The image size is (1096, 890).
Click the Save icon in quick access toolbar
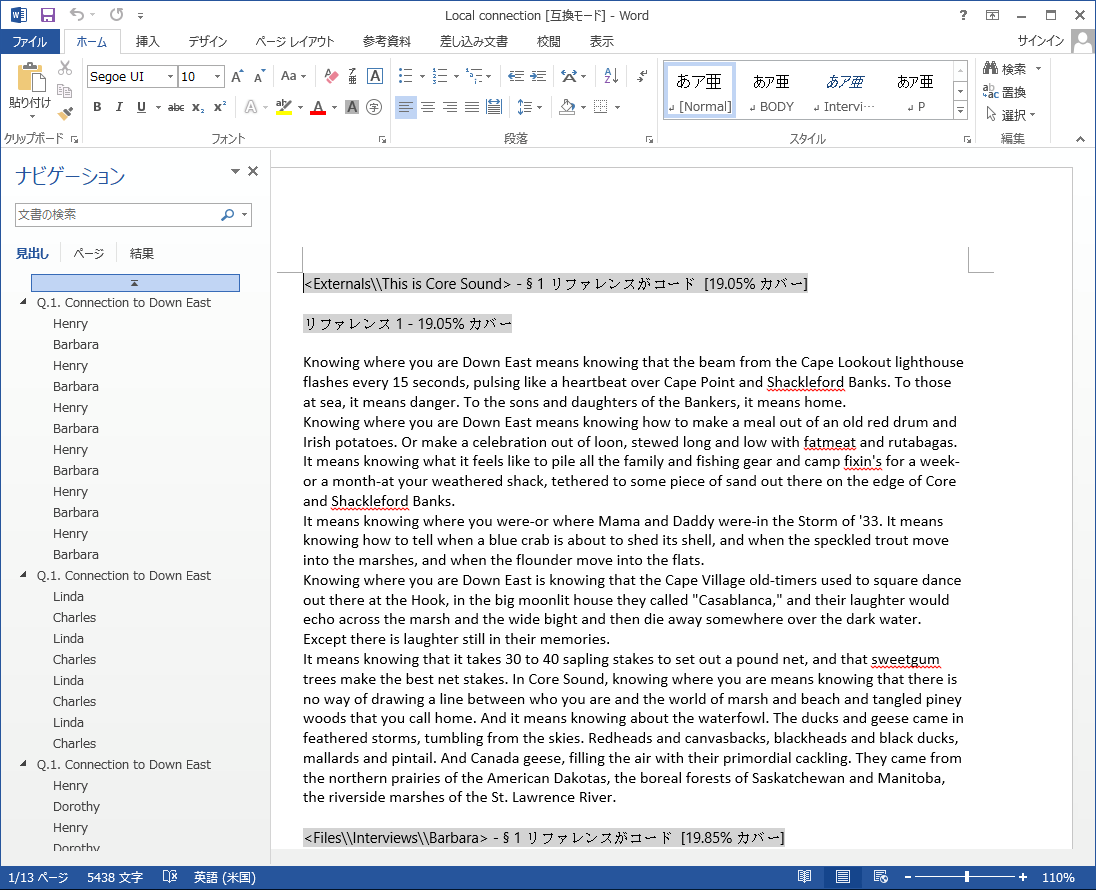click(47, 15)
